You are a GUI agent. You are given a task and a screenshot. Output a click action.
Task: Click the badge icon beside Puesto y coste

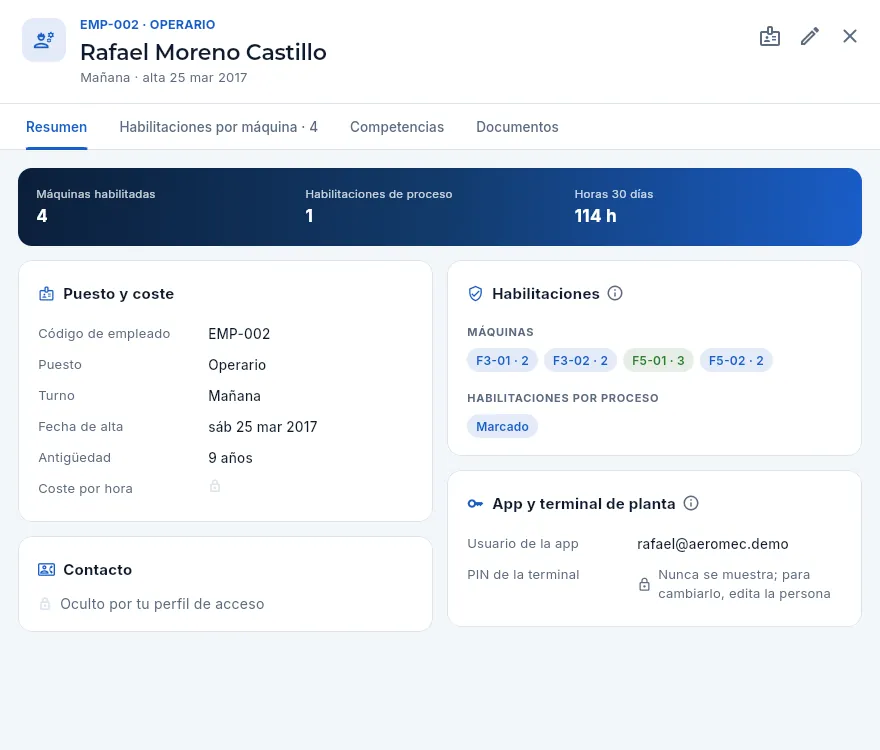pos(46,294)
